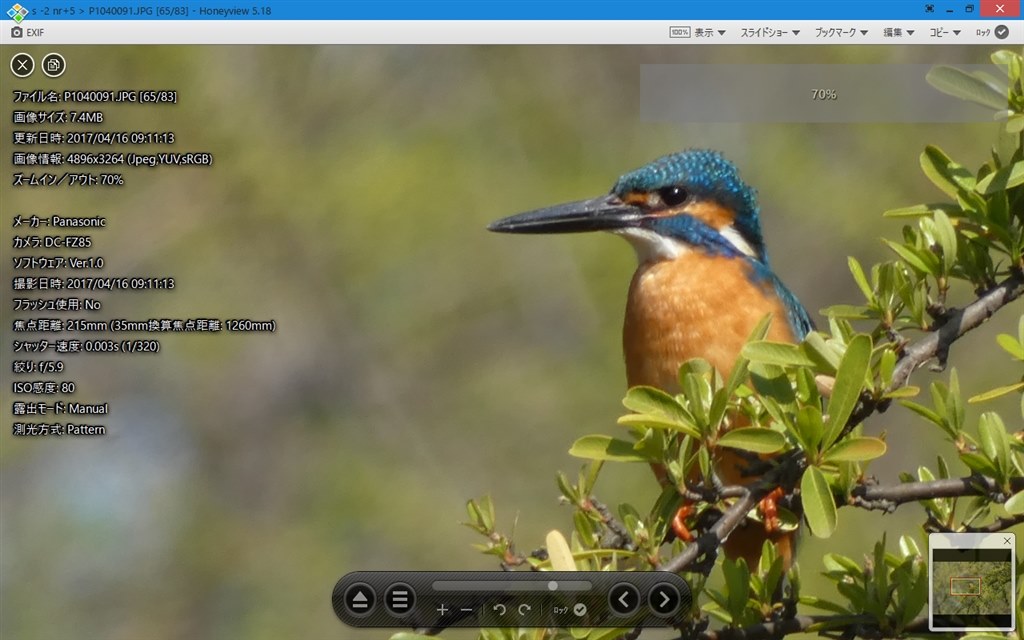Screen dimensions: 1024x640
Task: Close the EXIF overlay with its X button
Action: pyautogui.click(x=22, y=64)
